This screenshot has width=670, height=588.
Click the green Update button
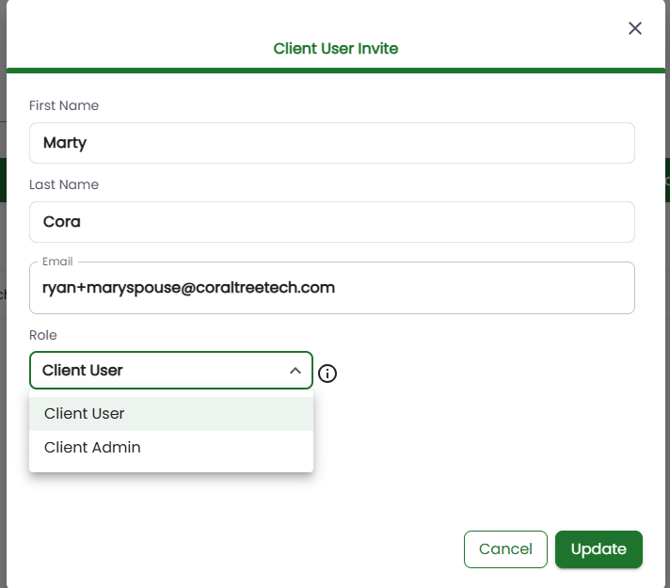[x=598, y=549]
